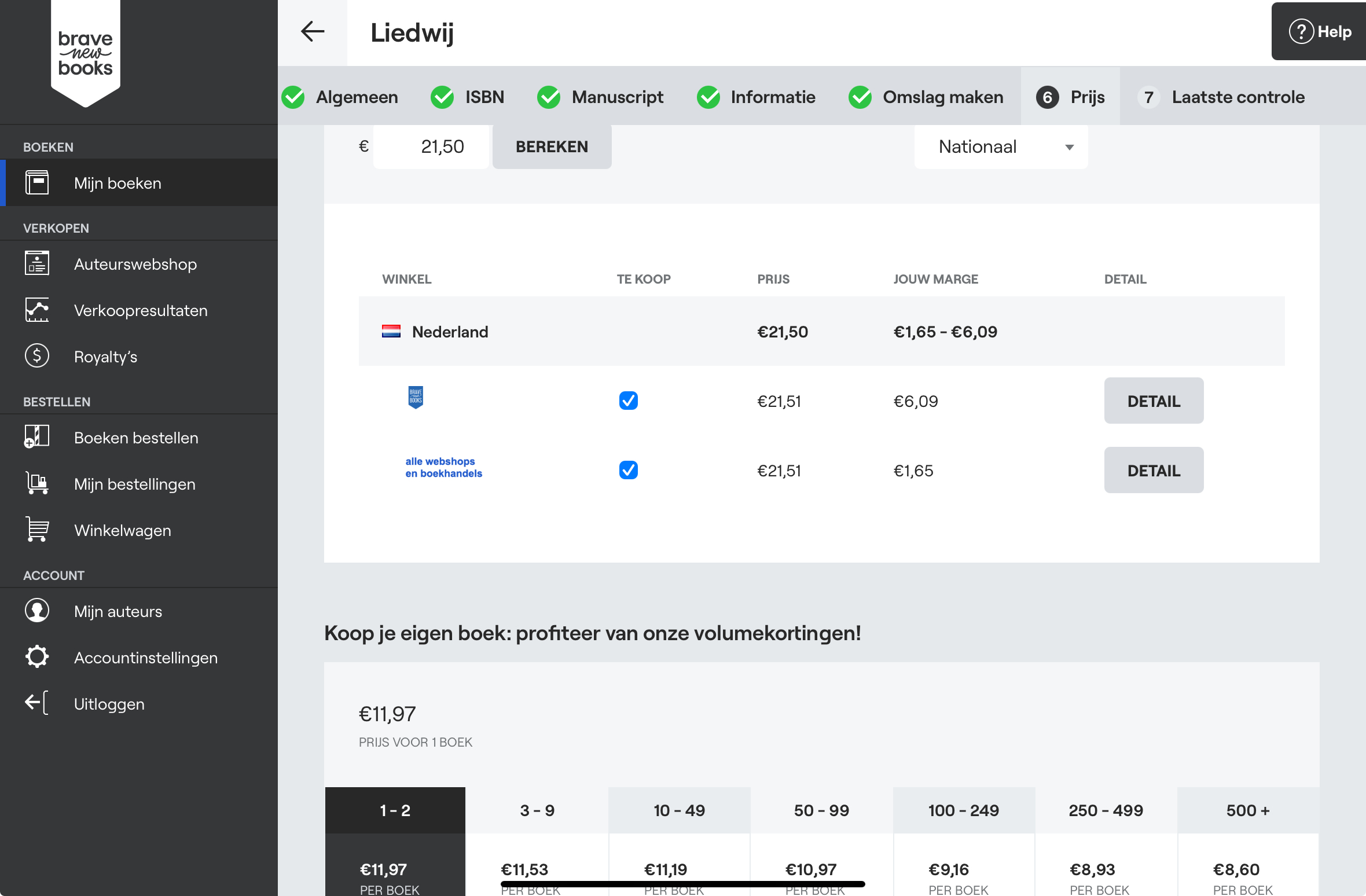Viewport: 1366px width, 896px height.
Task: Open Accountinstellingen gear icon
Action: (x=37, y=657)
